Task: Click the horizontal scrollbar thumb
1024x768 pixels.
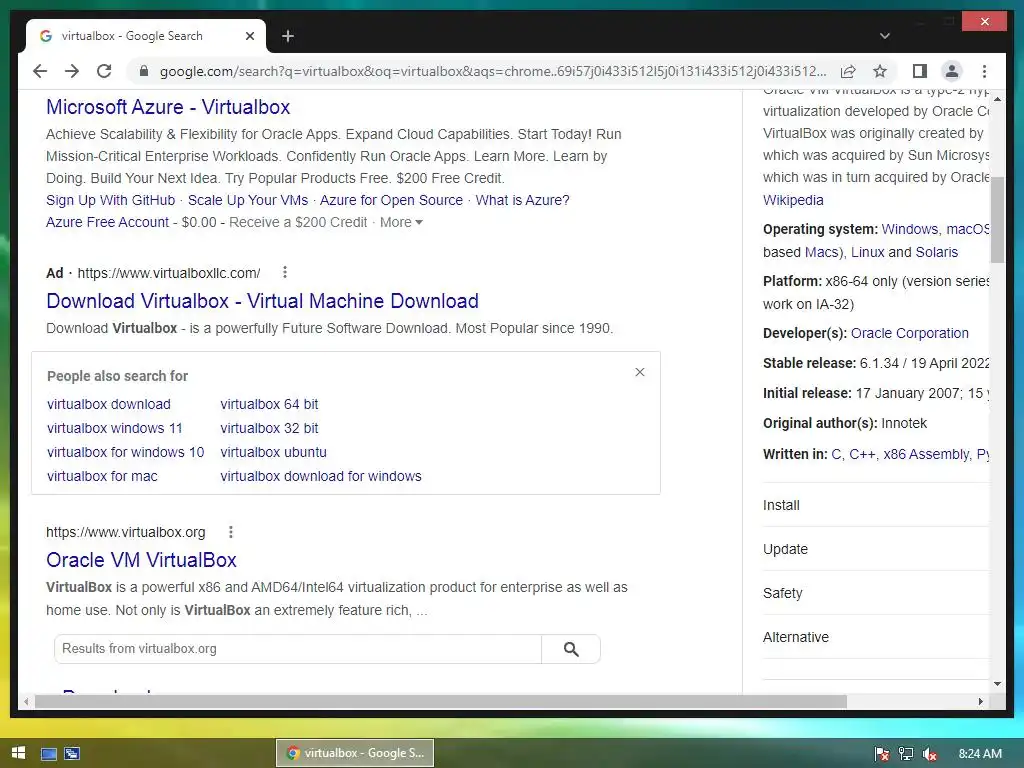Action: click(441, 701)
